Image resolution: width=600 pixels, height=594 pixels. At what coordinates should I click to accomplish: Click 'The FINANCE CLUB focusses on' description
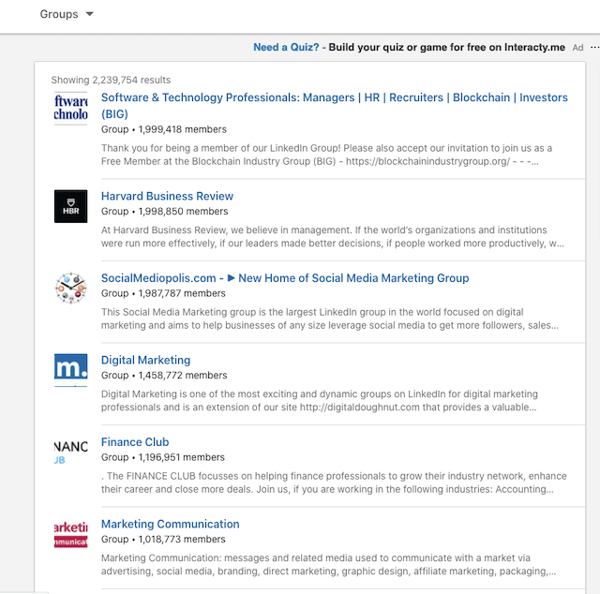point(334,482)
